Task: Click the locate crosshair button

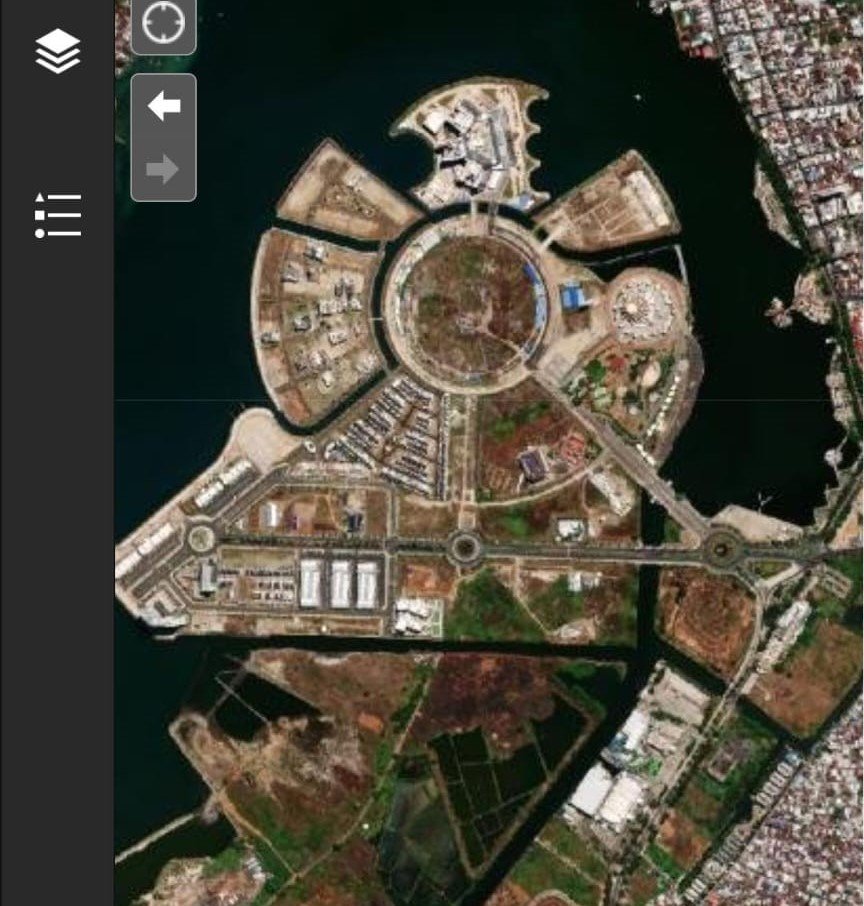Action: (163, 24)
